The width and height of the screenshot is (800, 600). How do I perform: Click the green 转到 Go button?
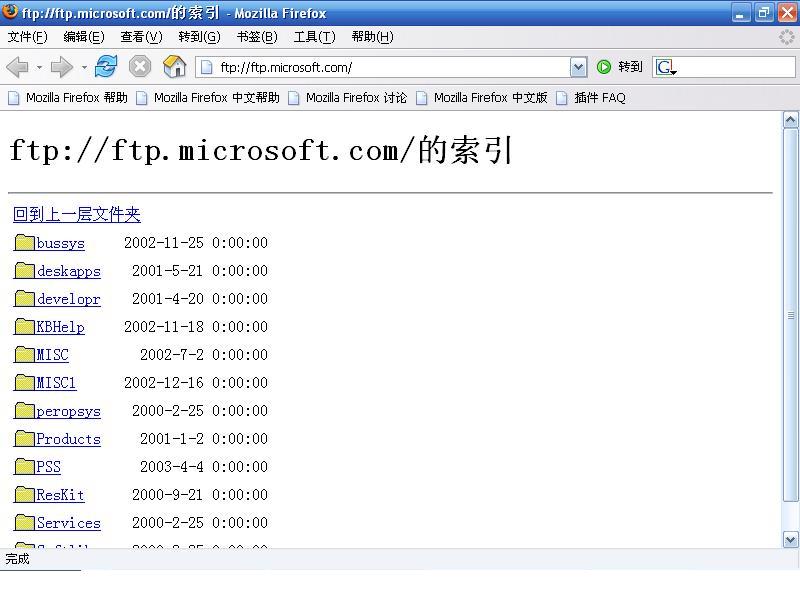[619, 67]
